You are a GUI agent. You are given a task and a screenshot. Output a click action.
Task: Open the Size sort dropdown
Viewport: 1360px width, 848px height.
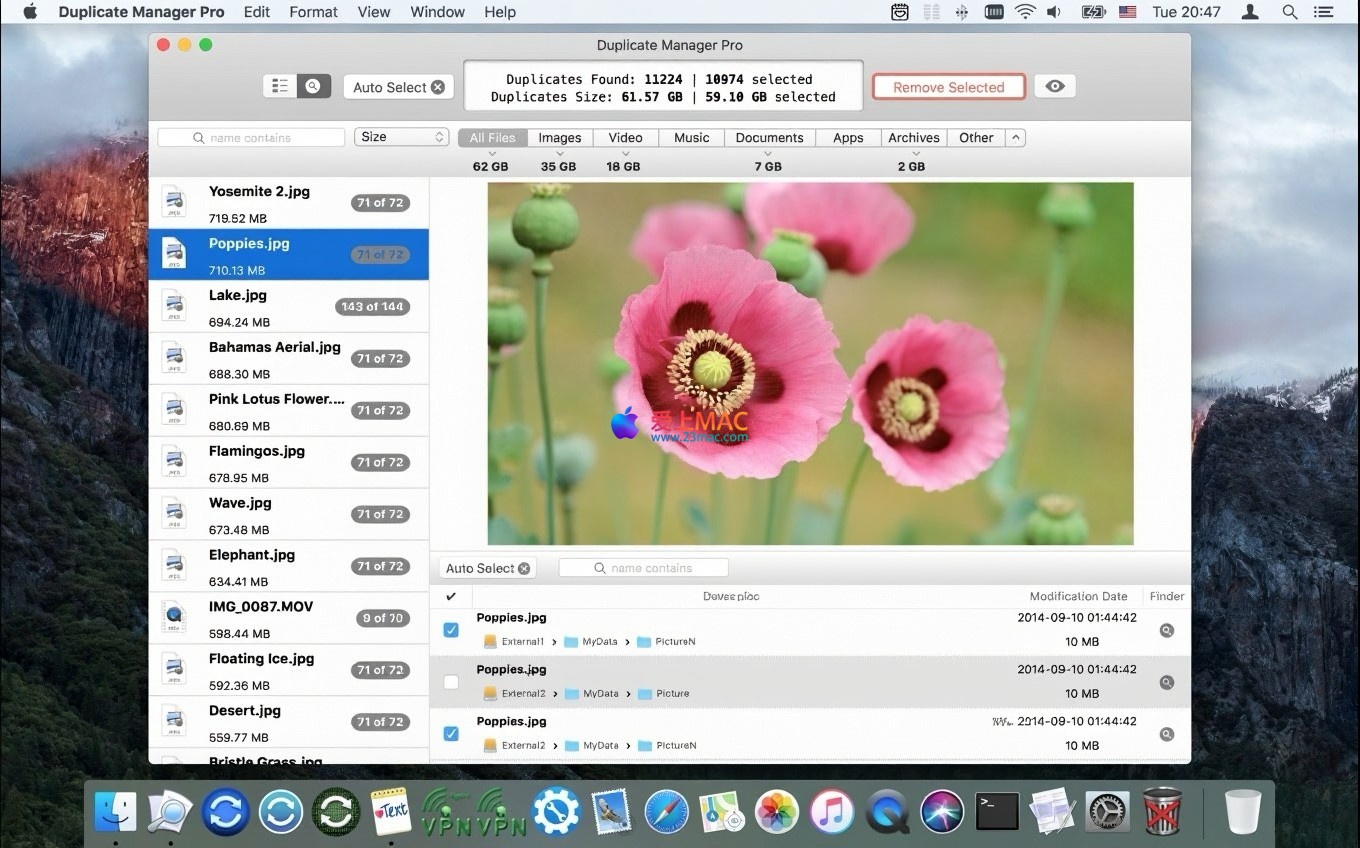pos(401,137)
